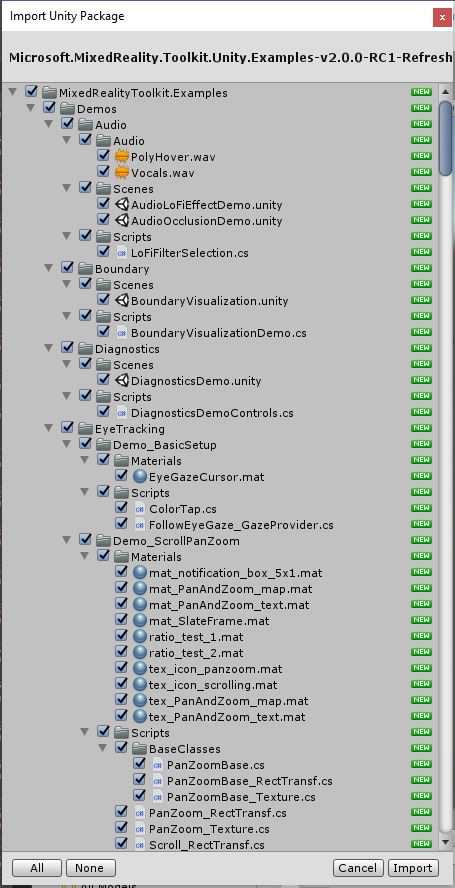Click the Import button
This screenshot has height=888, width=455.
413,868
